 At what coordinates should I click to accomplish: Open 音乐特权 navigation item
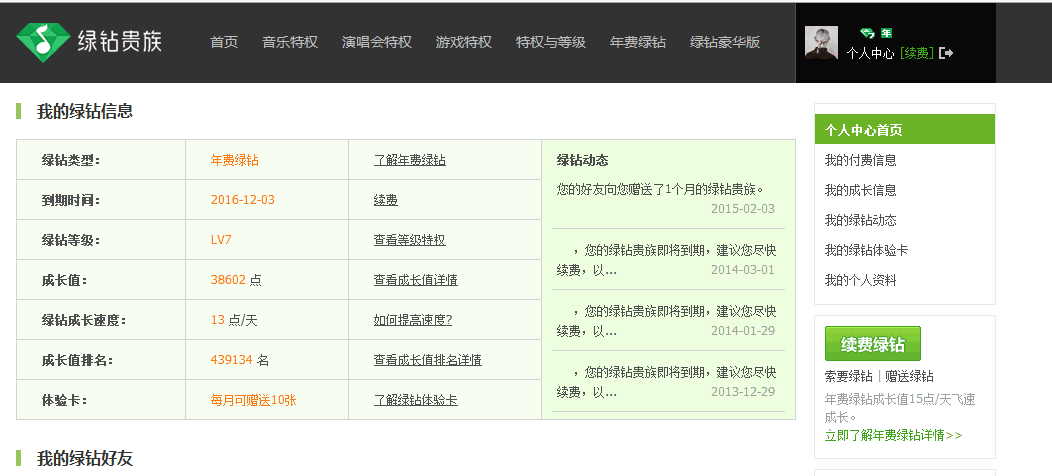[290, 42]
